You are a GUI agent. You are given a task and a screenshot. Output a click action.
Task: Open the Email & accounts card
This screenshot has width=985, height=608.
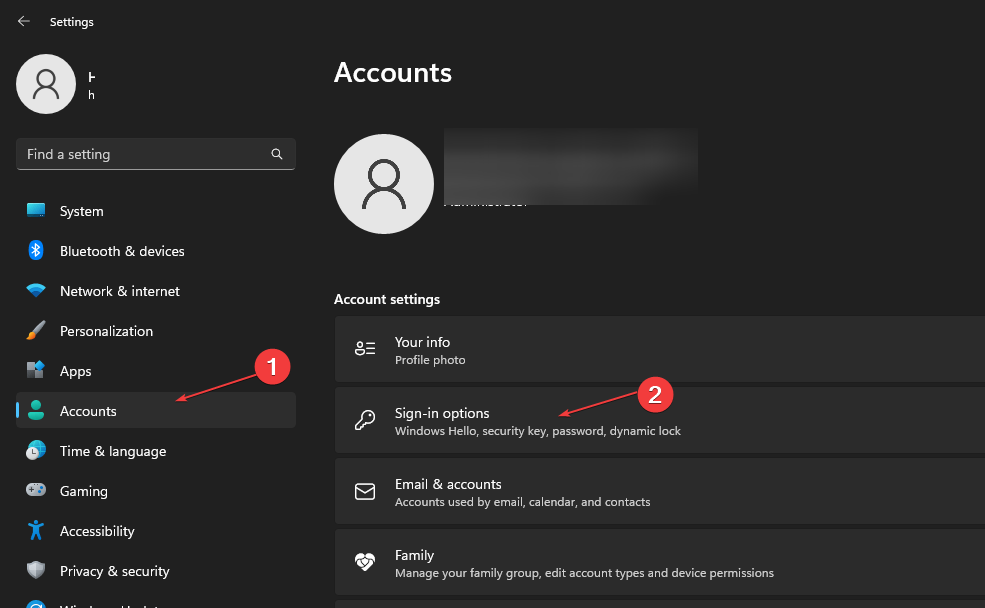(x=660, y=491)
